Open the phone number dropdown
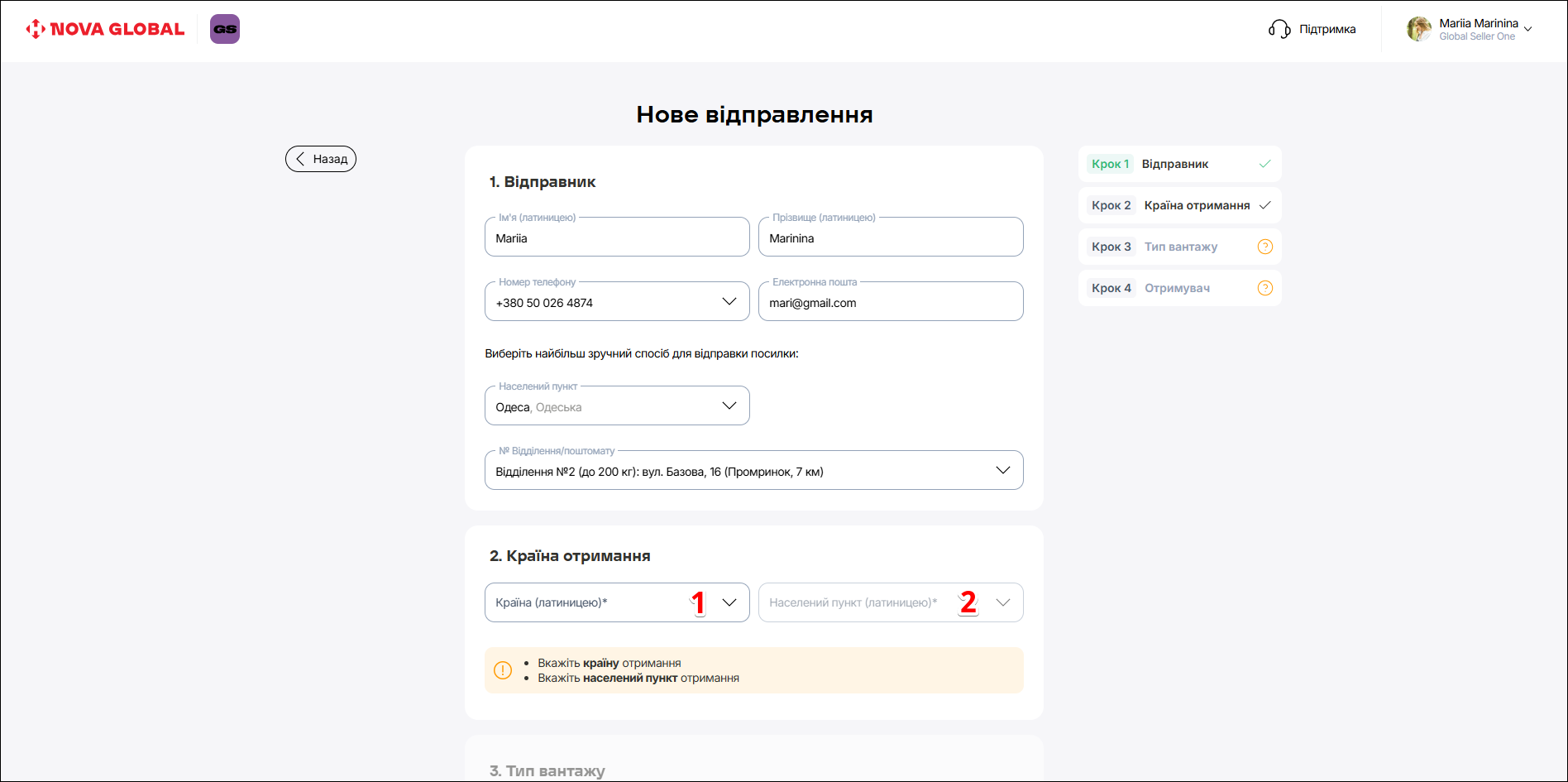Viewport: 1568px width, 782px height. [729, 302]
